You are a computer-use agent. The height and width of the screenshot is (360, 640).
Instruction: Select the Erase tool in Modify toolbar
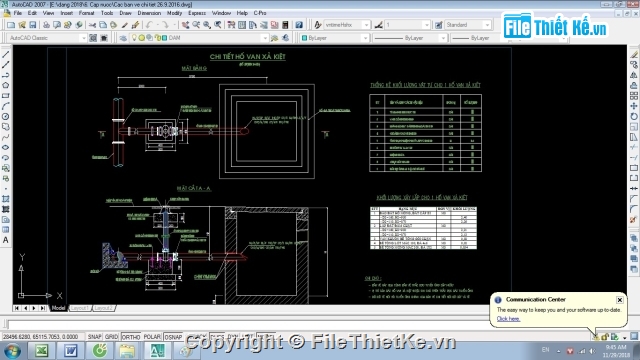click(x=634, y=54)
